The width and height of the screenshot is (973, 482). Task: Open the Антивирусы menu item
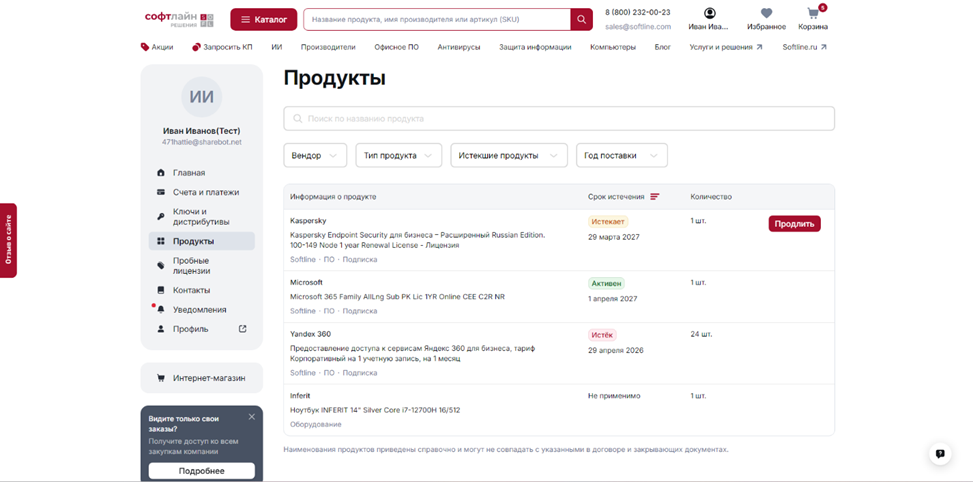(459, 47)
